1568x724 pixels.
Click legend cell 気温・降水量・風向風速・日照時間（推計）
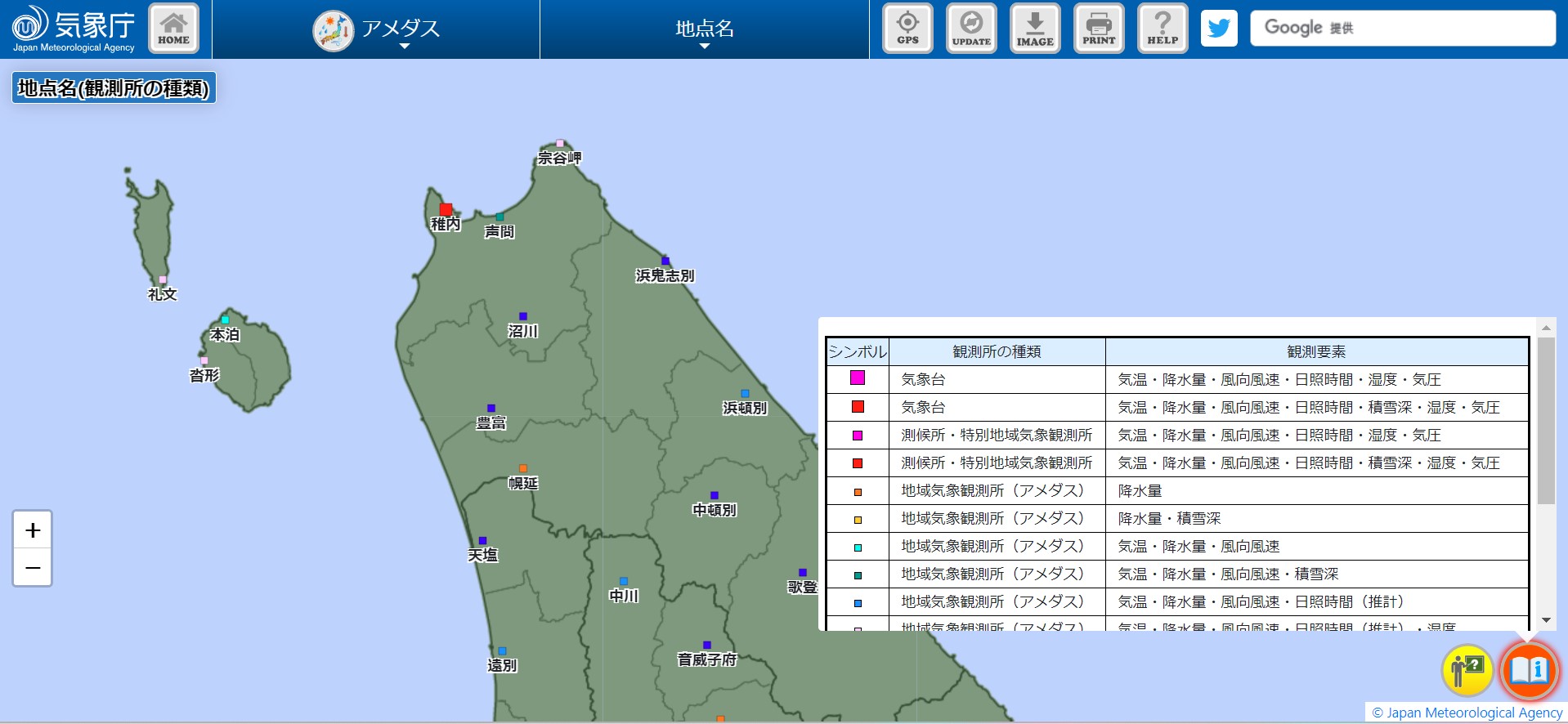pos(1316,601)
